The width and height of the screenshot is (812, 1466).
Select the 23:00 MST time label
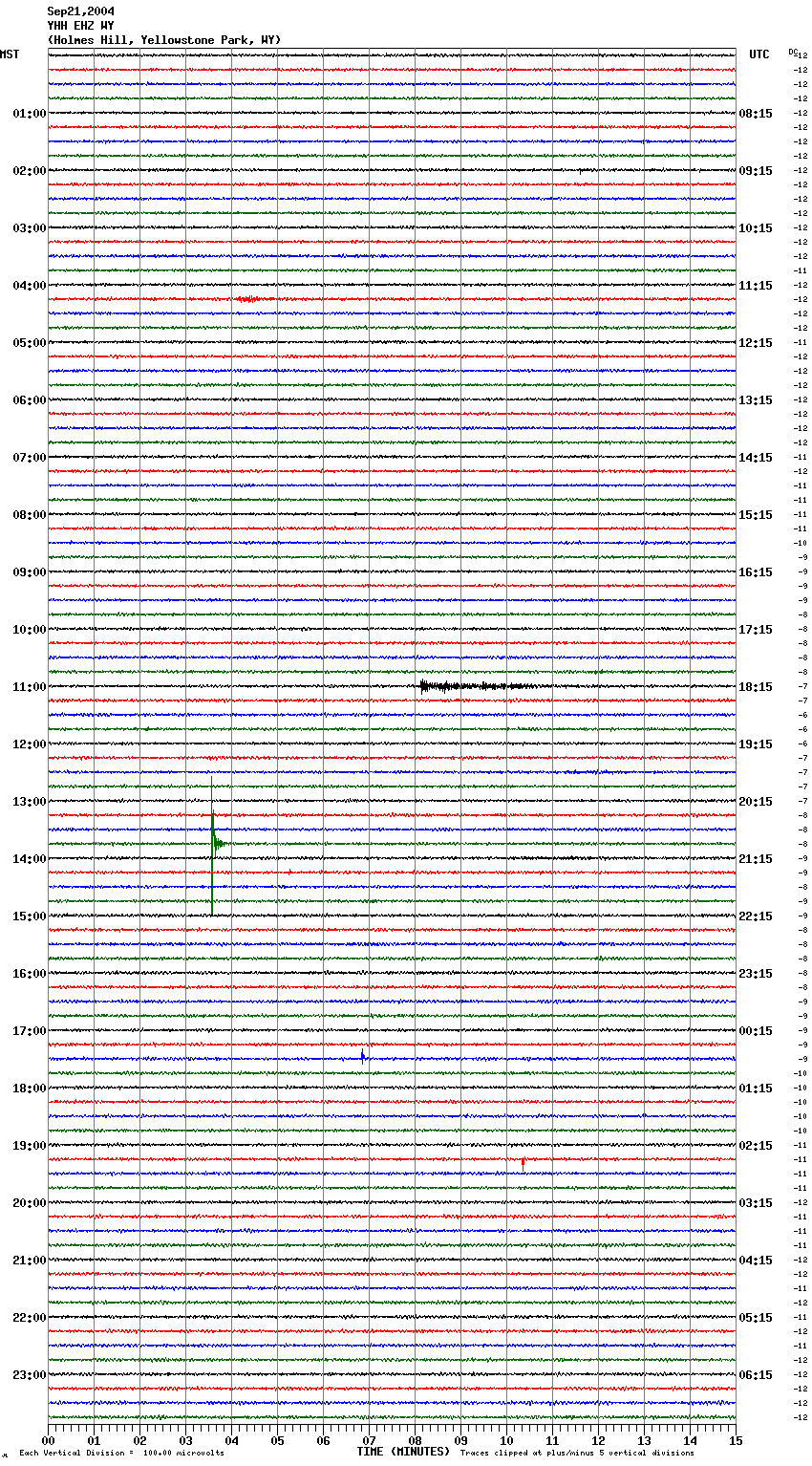point(30,1375)
